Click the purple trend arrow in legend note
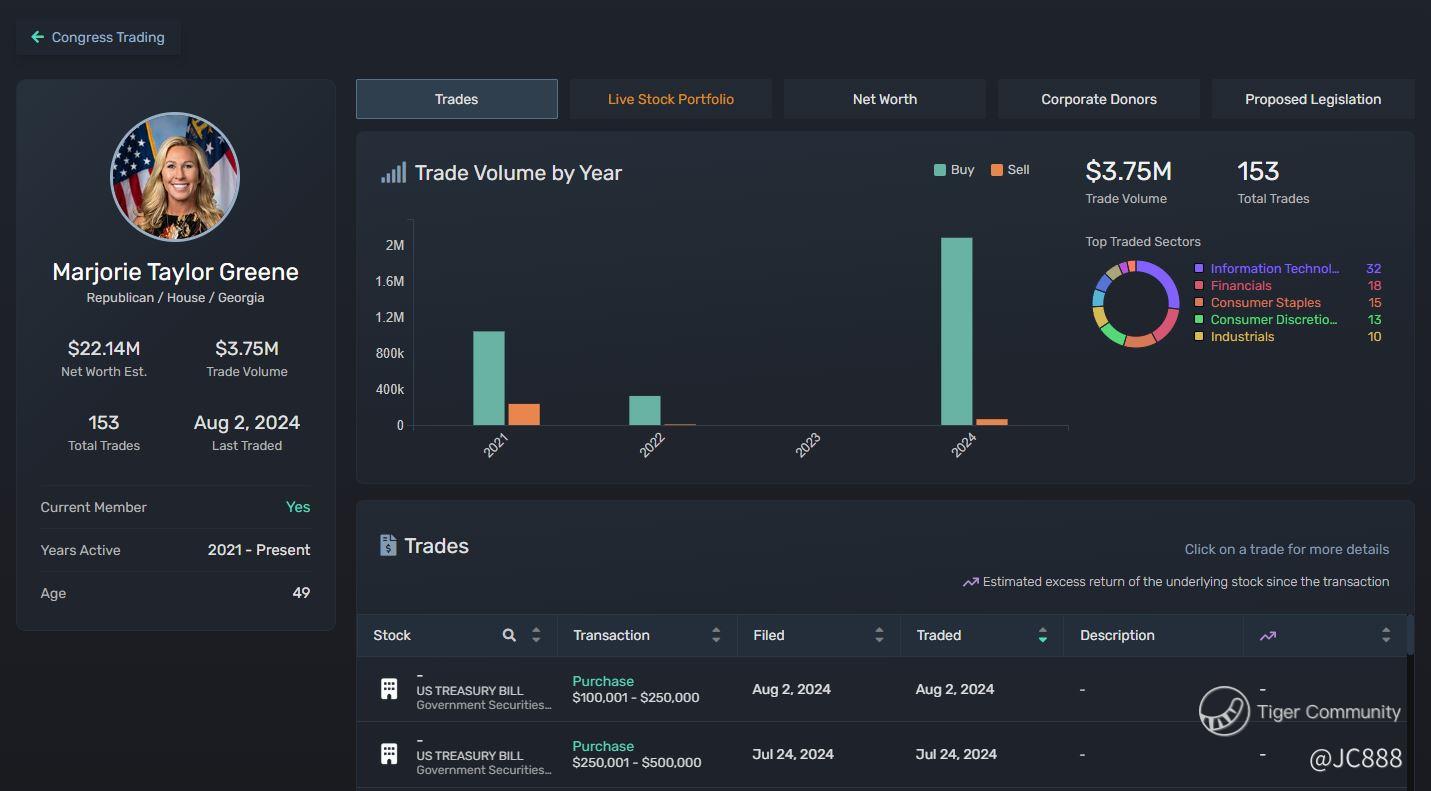The height and width of the screenshot is (791, 1431). coord(970,582)
